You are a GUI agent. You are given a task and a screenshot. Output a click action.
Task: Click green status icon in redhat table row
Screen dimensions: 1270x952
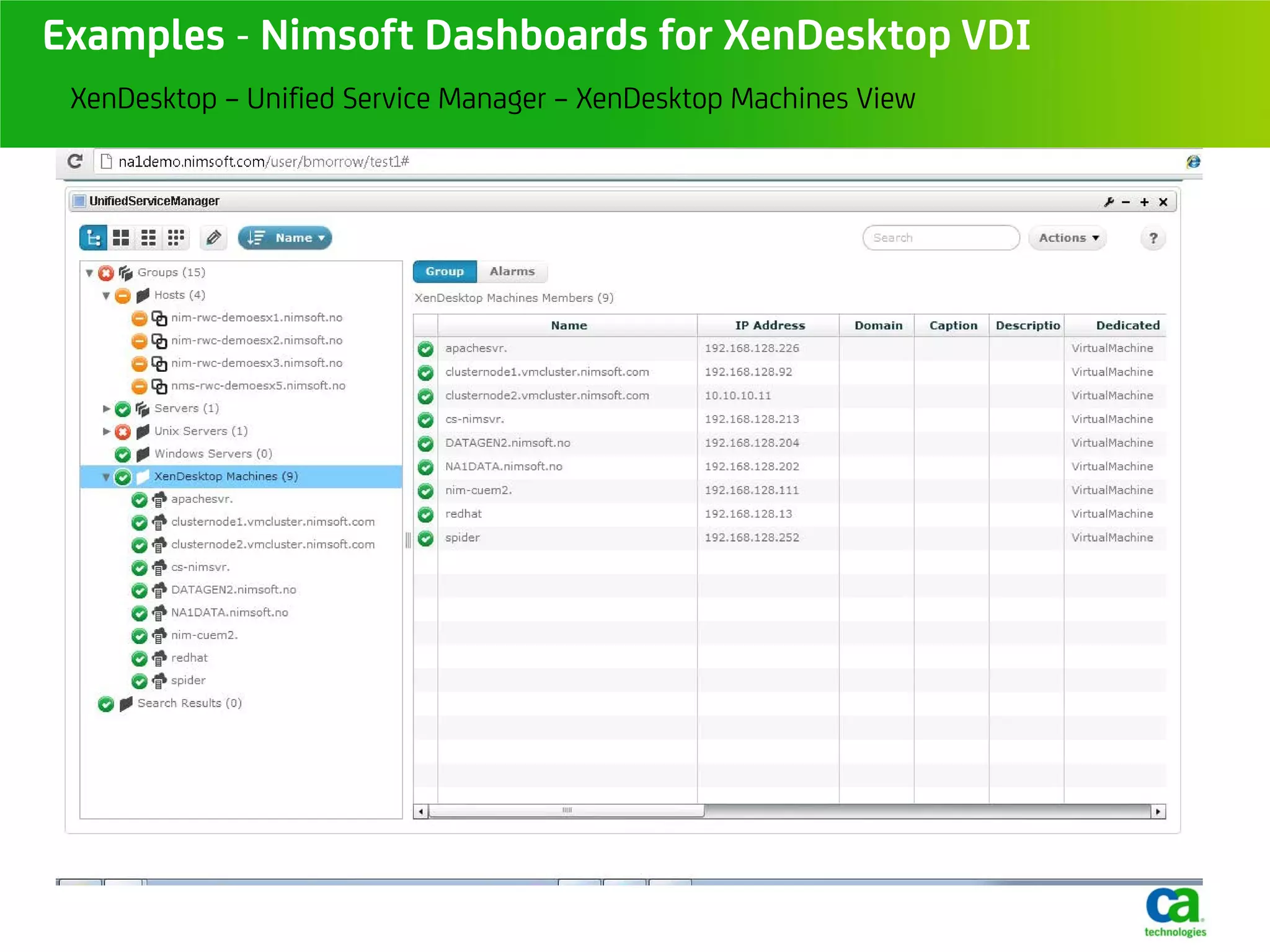(425, 514)
